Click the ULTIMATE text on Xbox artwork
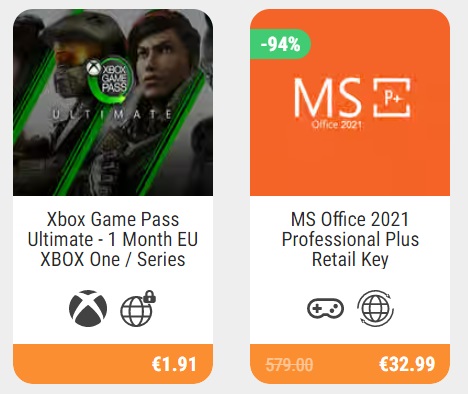 (112, 115)
